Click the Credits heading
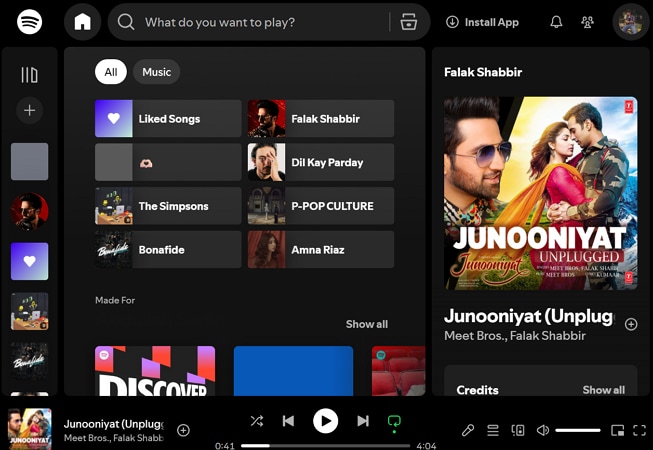 tap(477, 390)
